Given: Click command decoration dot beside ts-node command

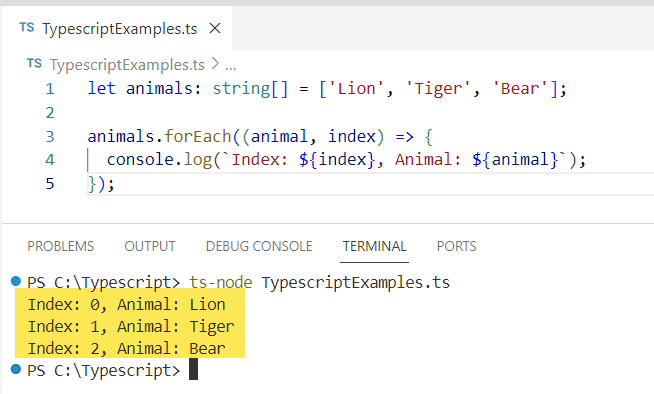Looking at the screenshot, I should [16, 281].
